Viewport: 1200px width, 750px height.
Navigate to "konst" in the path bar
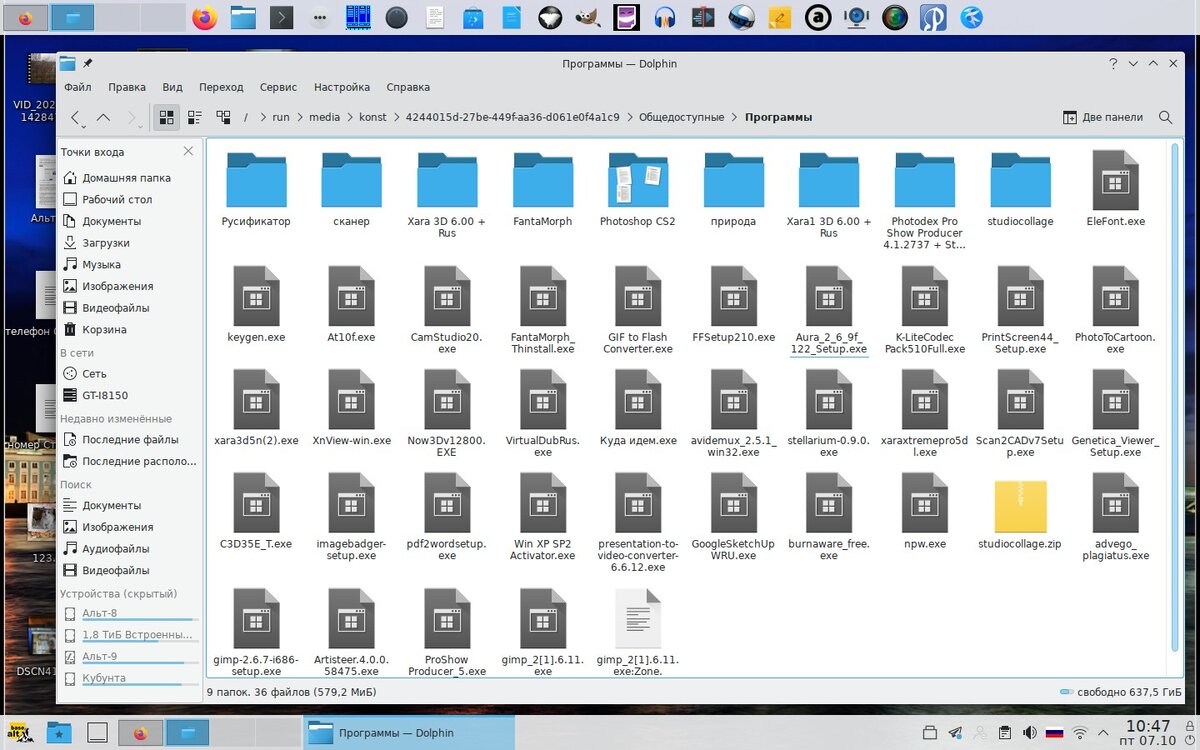373,117
